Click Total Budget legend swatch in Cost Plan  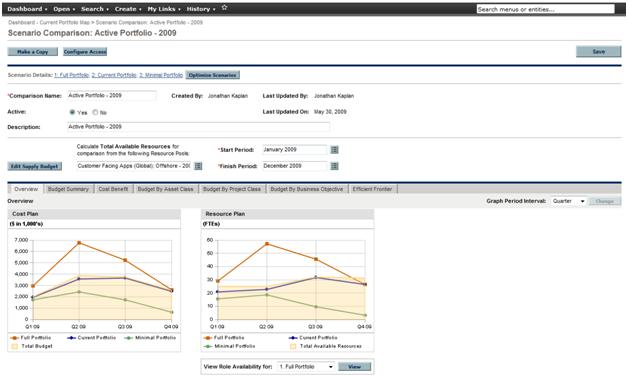pos(15,346)
